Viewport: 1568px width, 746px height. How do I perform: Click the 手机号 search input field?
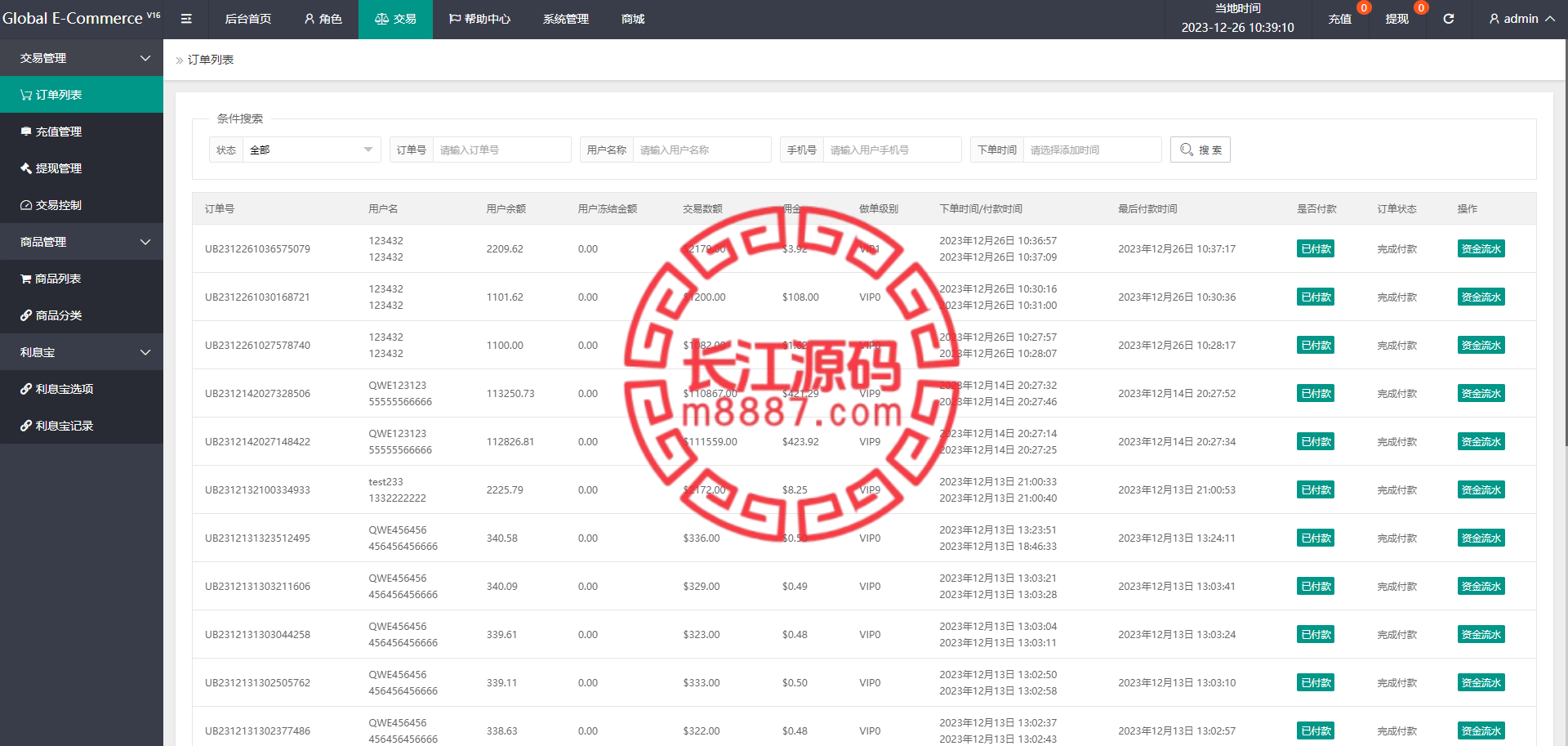click(x=892, y=150)
